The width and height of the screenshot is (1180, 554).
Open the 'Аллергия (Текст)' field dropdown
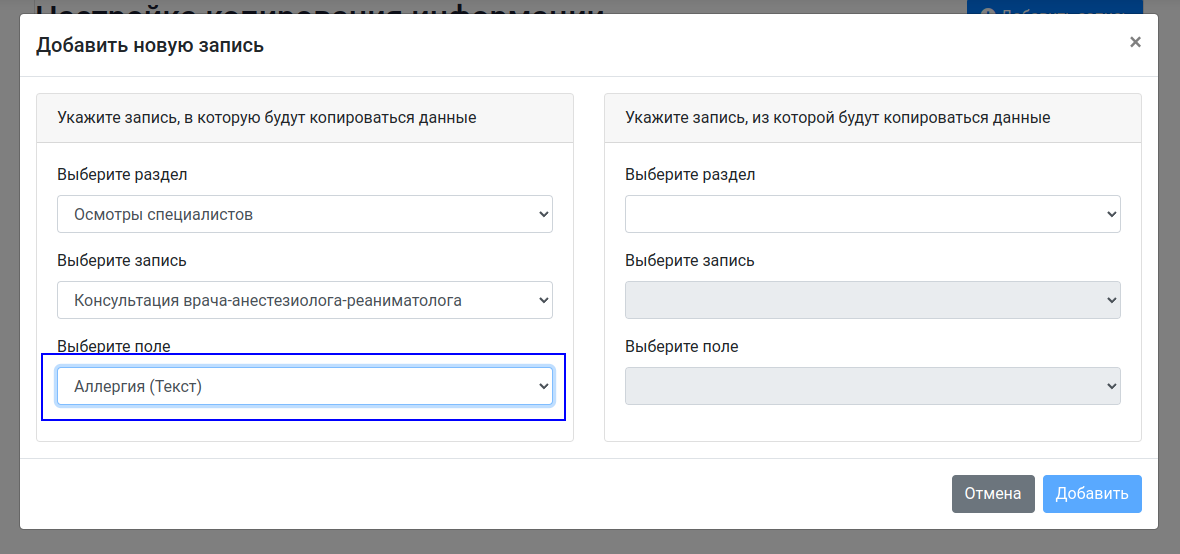[305, 386]
